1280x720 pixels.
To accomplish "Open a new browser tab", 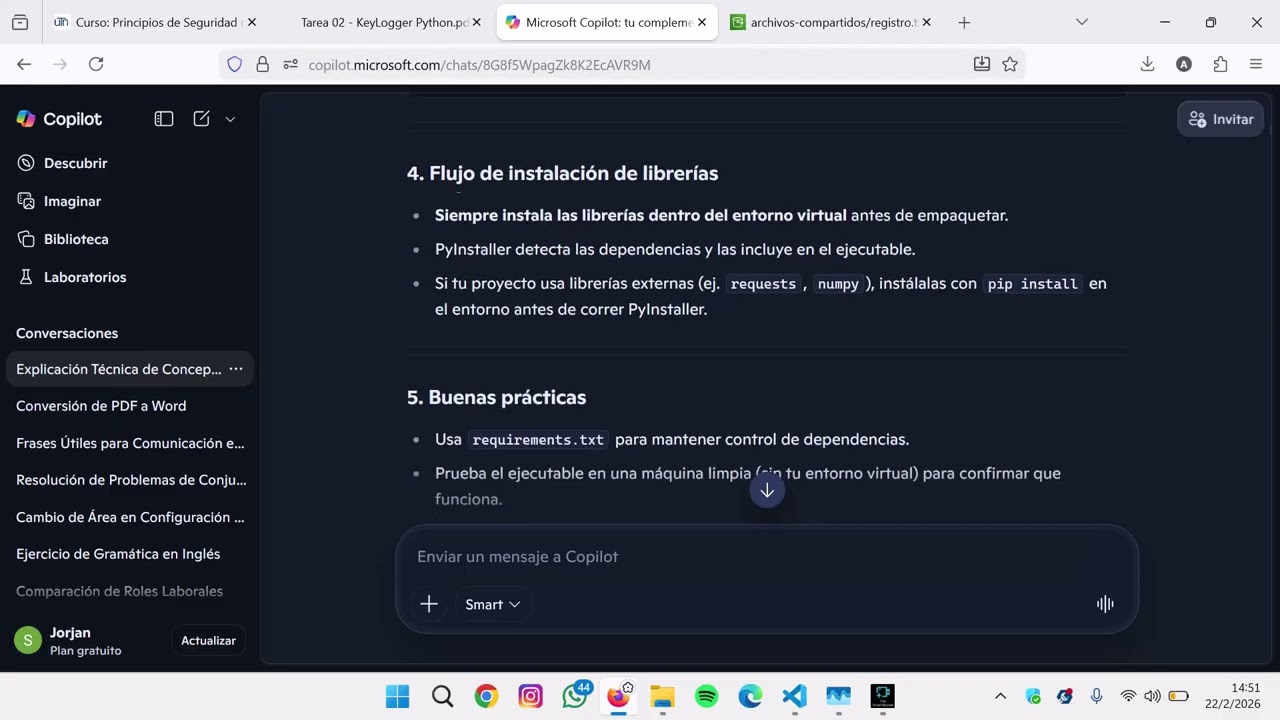I will pos(964,22).
